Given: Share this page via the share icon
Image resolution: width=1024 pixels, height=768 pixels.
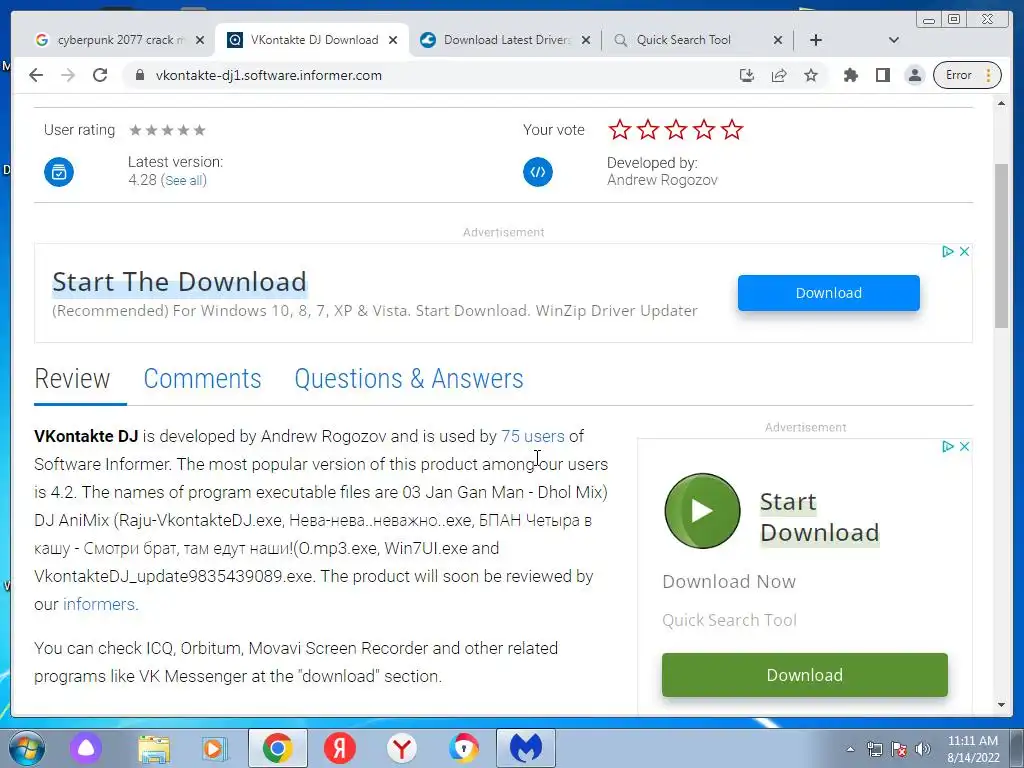Looking at the screenshot, I should click(x=778, y=75).
